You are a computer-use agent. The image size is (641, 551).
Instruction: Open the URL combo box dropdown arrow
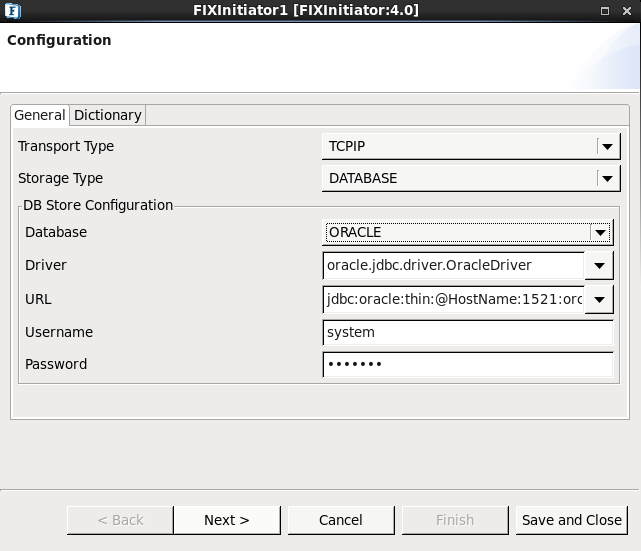pyautogui.click(x=599, y=300)
